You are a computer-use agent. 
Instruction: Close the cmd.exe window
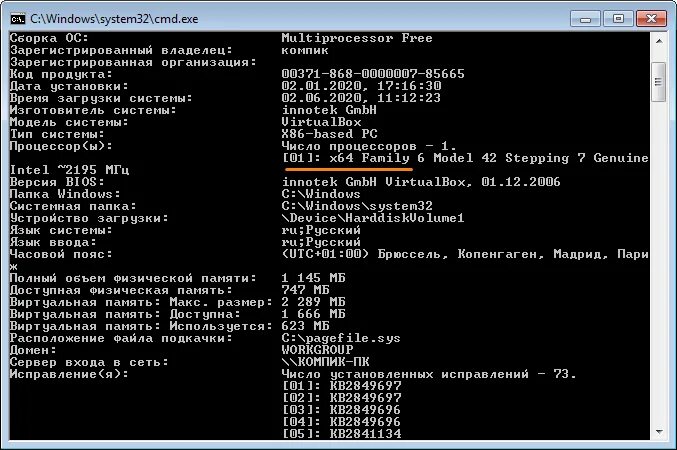[651, 19]
